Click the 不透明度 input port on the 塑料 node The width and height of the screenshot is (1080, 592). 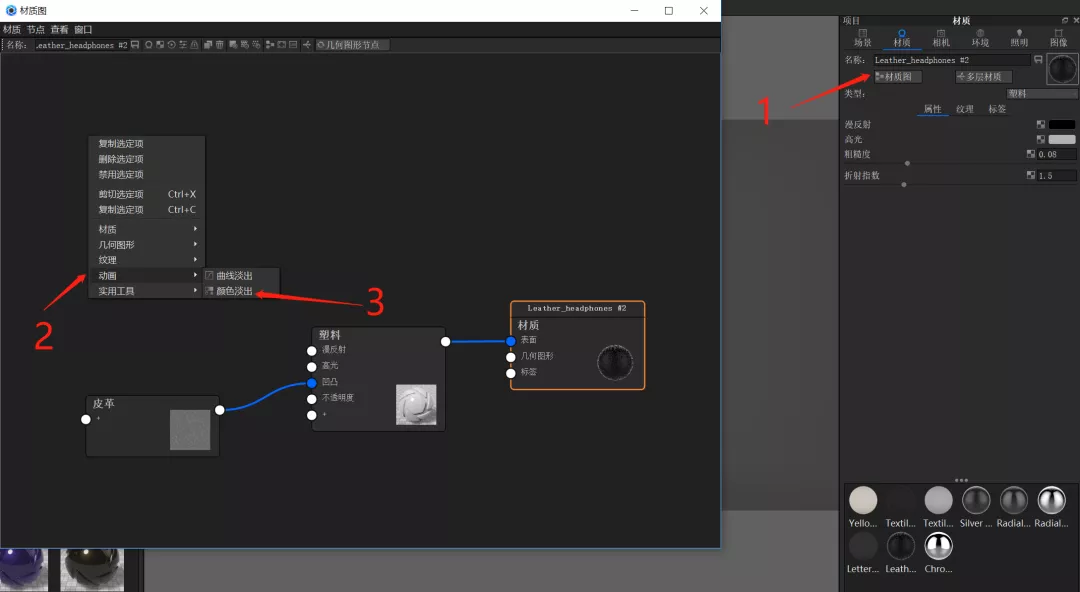coord(312,399)
